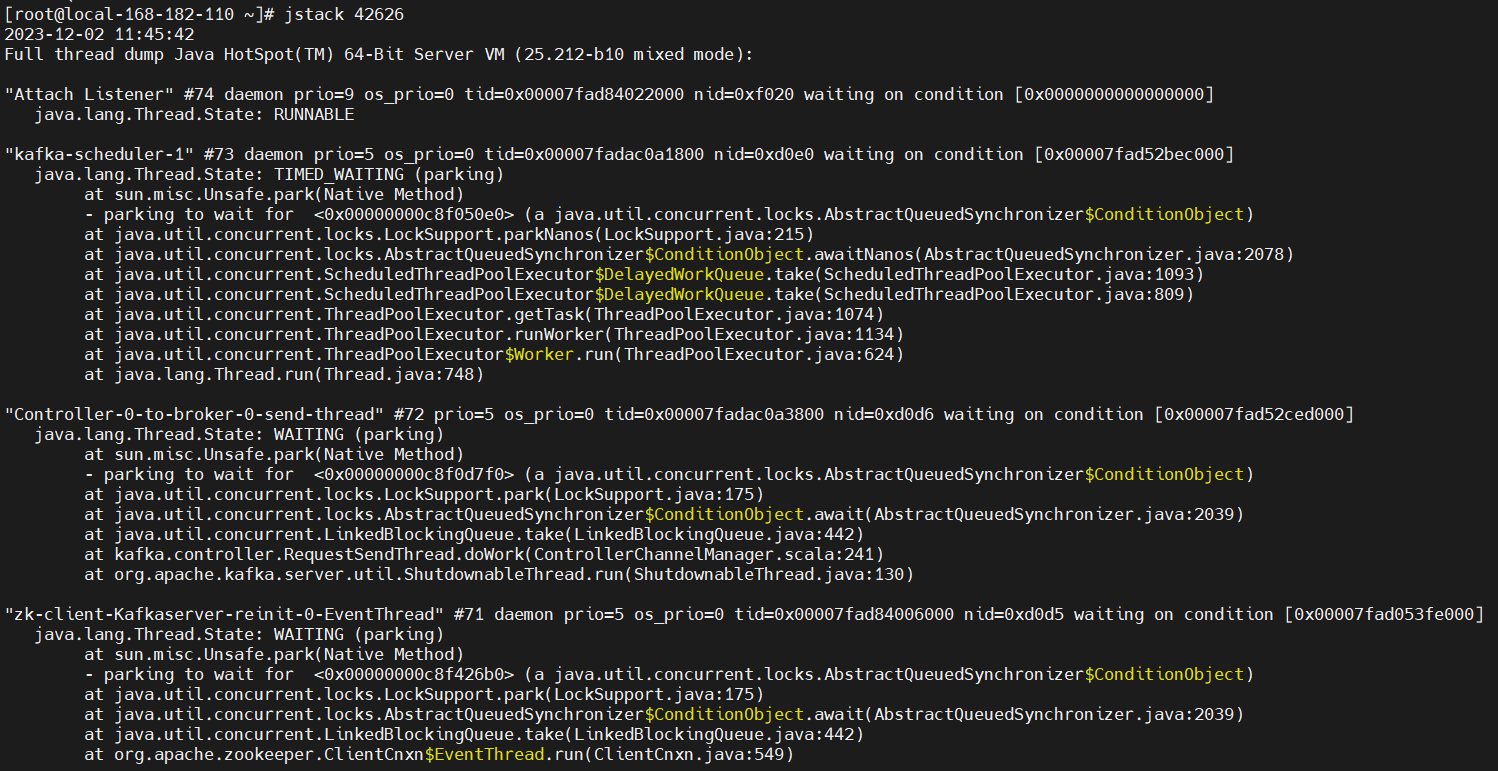Click the frame ending 'ScheduledThreadPoolExecutor.java:1093)'
1498x771 pixels.
coord(644,274)
